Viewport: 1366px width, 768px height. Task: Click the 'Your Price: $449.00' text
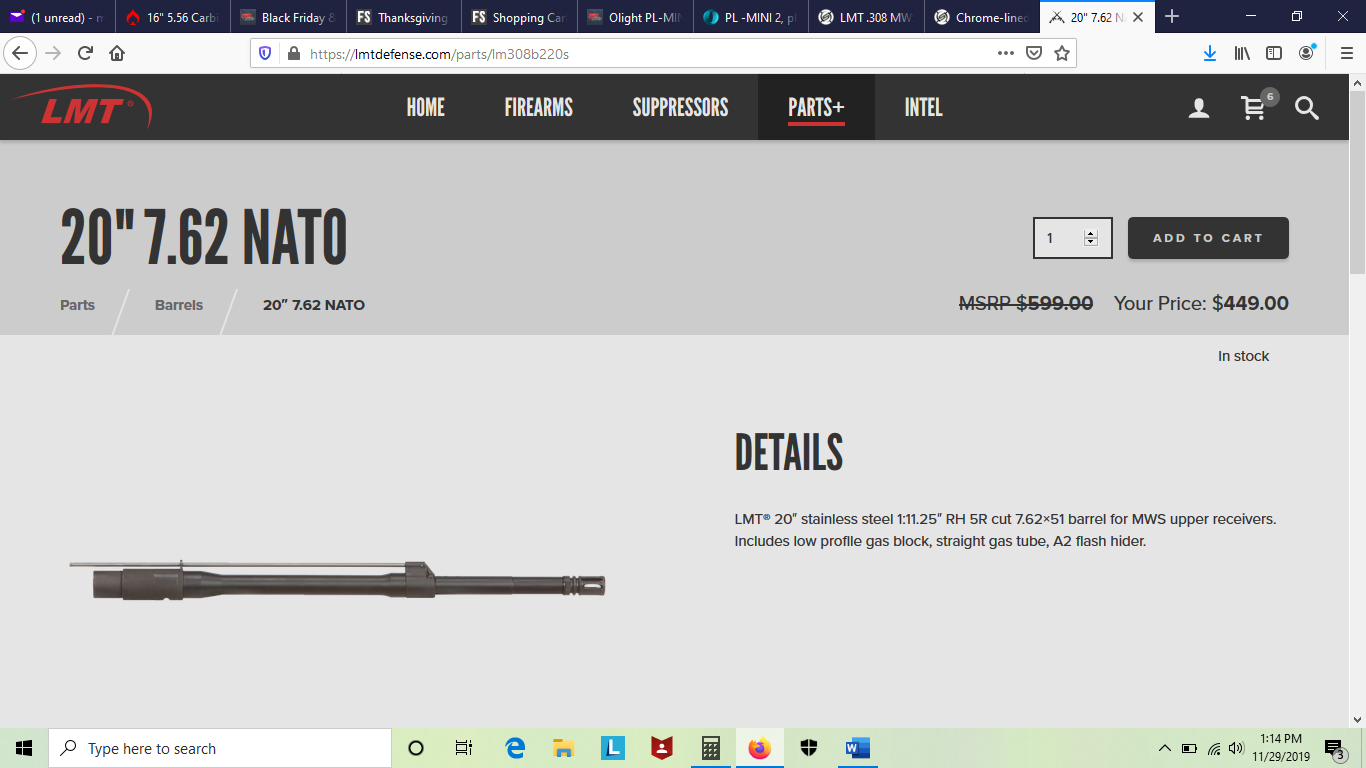[x=1201, y=303]
